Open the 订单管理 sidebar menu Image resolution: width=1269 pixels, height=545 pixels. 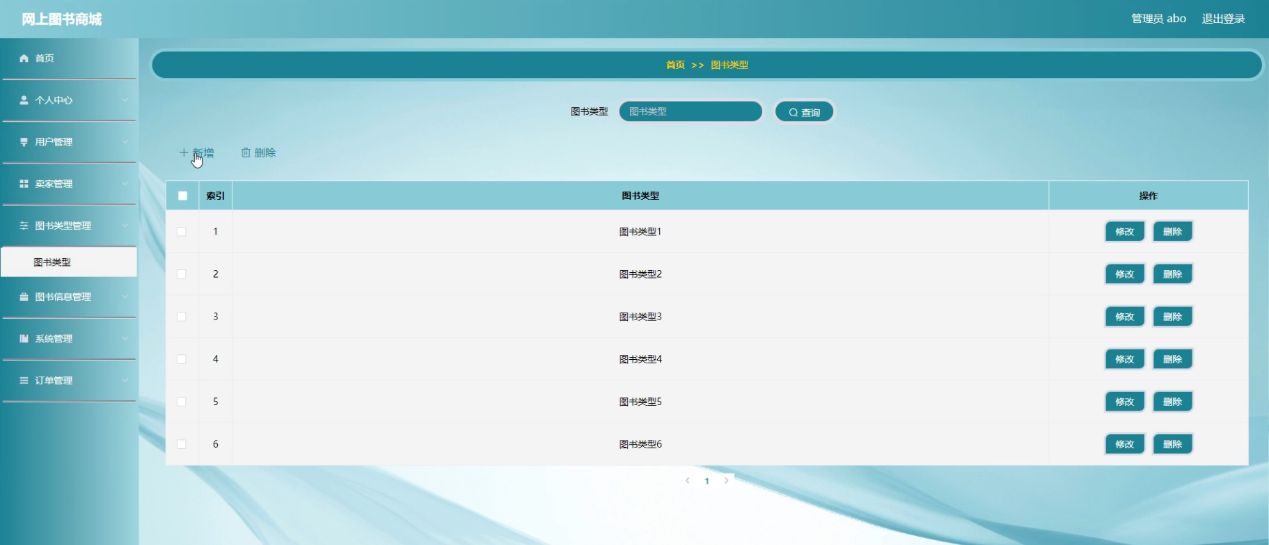point(68,381)
